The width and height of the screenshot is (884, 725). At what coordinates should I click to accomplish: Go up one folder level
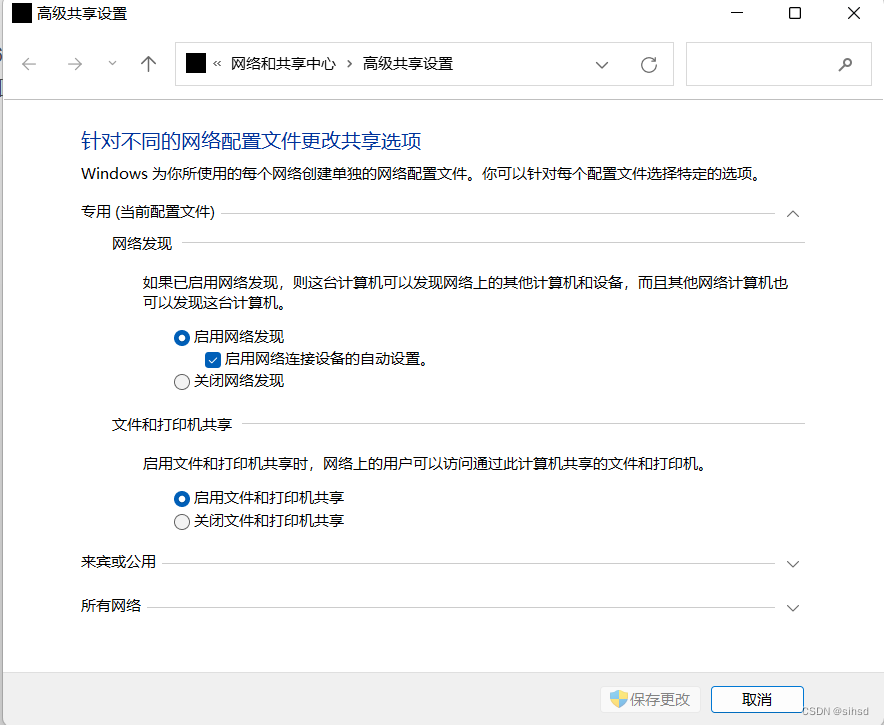point(148,64)
